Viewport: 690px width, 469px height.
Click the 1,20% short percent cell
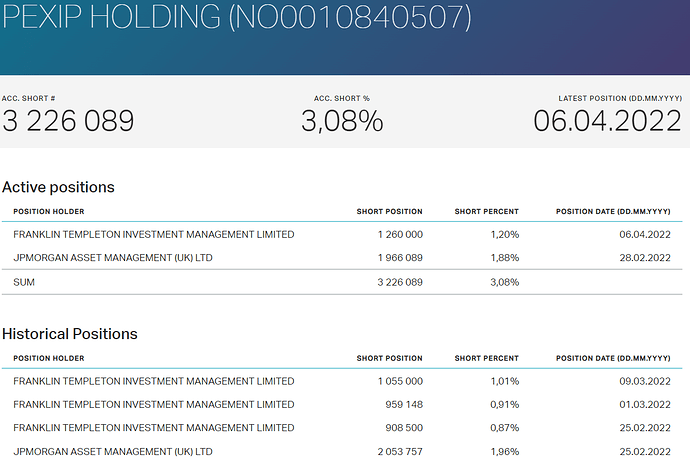[505, 234]
